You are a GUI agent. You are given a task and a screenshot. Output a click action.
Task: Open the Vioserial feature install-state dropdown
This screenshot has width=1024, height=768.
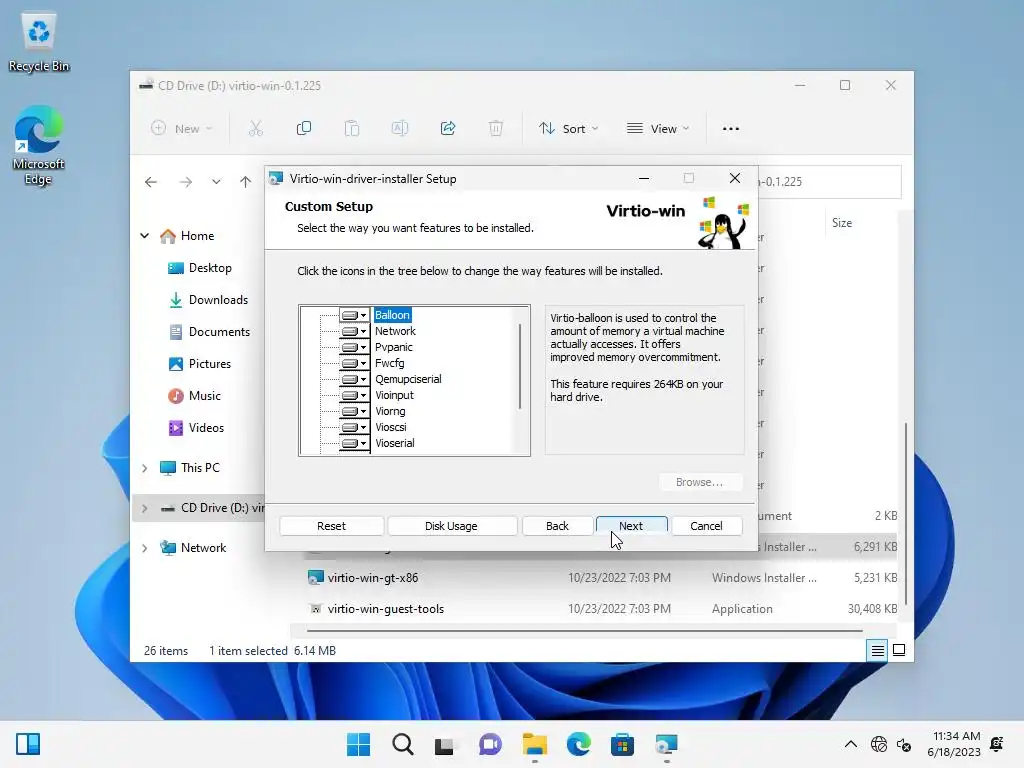(355, 443)
